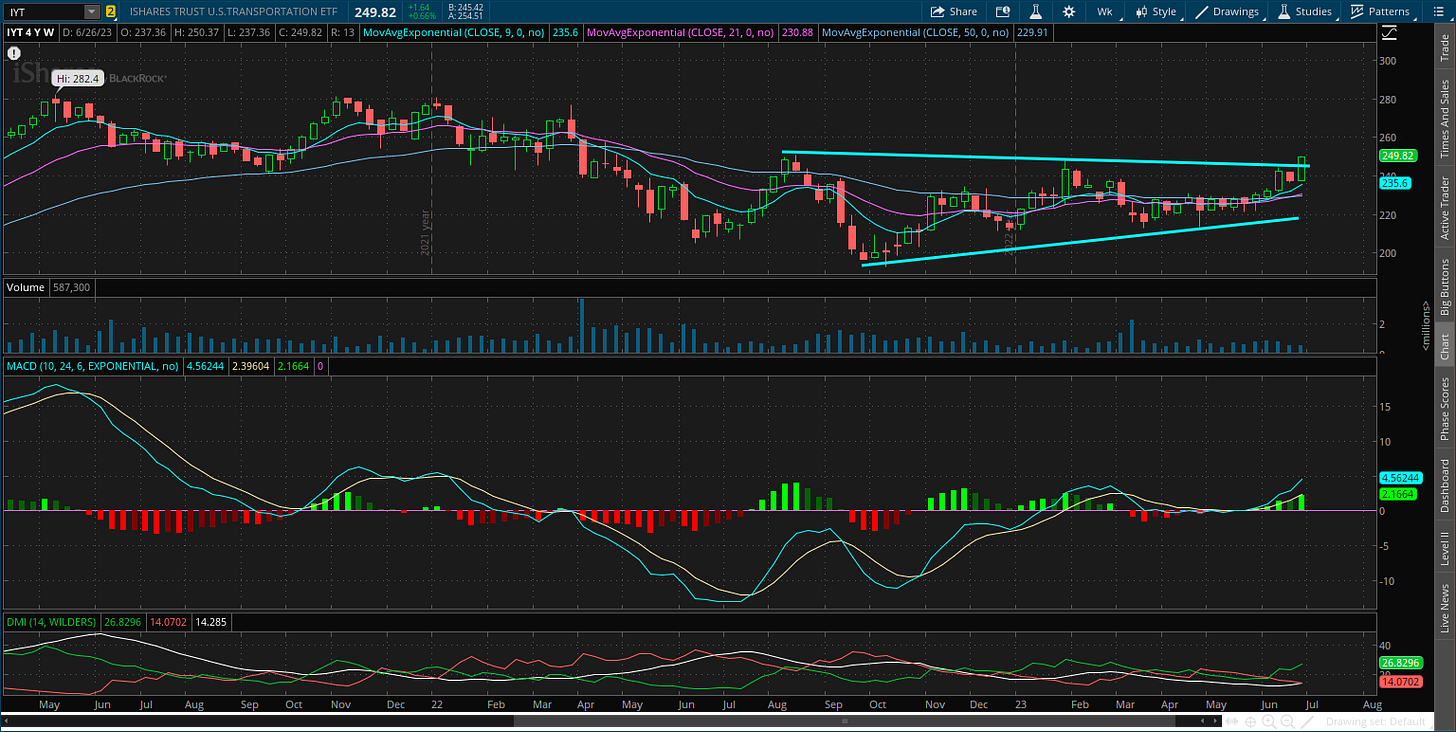1456x732 pixels.
Task: Click the zoom in magnifier
Action: click(1267, 721)
